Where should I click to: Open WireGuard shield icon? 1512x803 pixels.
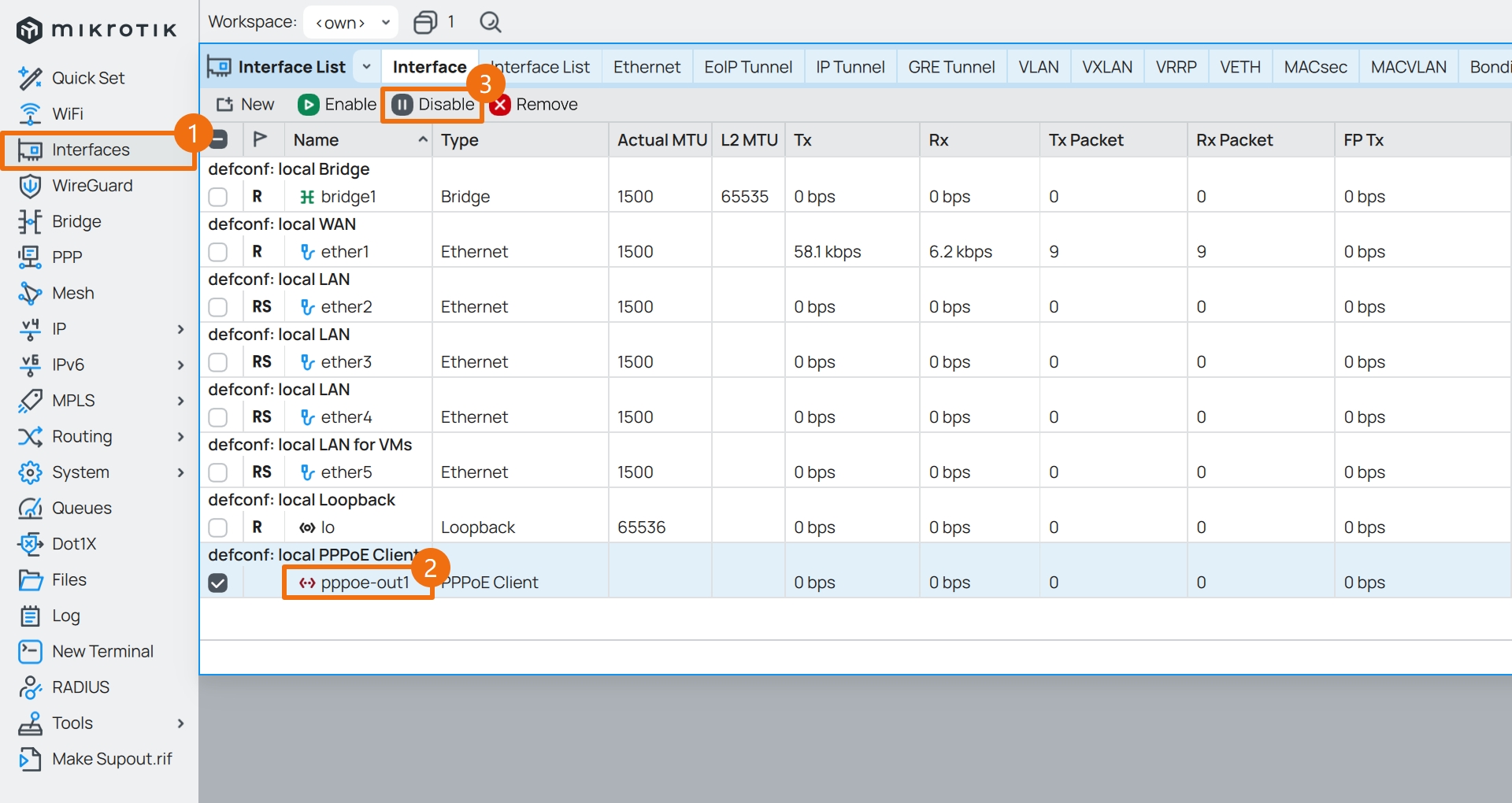30,186
